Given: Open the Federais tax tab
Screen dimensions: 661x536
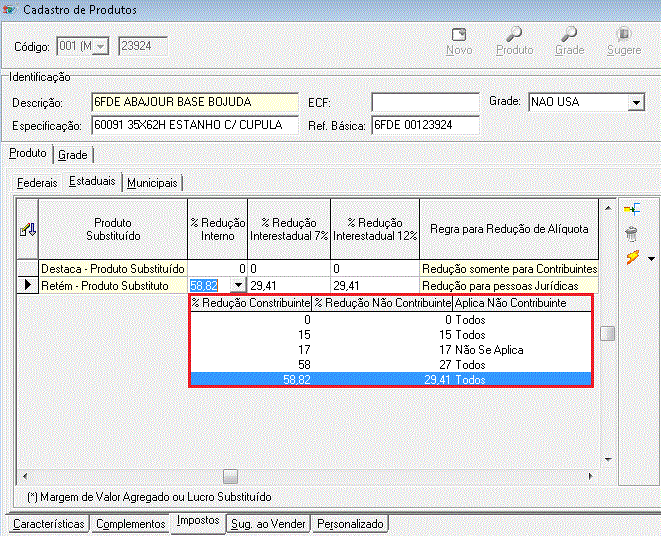Looking at the screenshot, I should [x=37, y=183].
